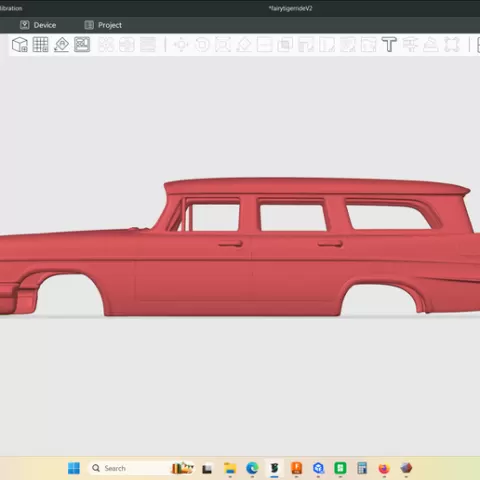480x480 pixels.
Task: Open the Project tab
Action: 103,25
